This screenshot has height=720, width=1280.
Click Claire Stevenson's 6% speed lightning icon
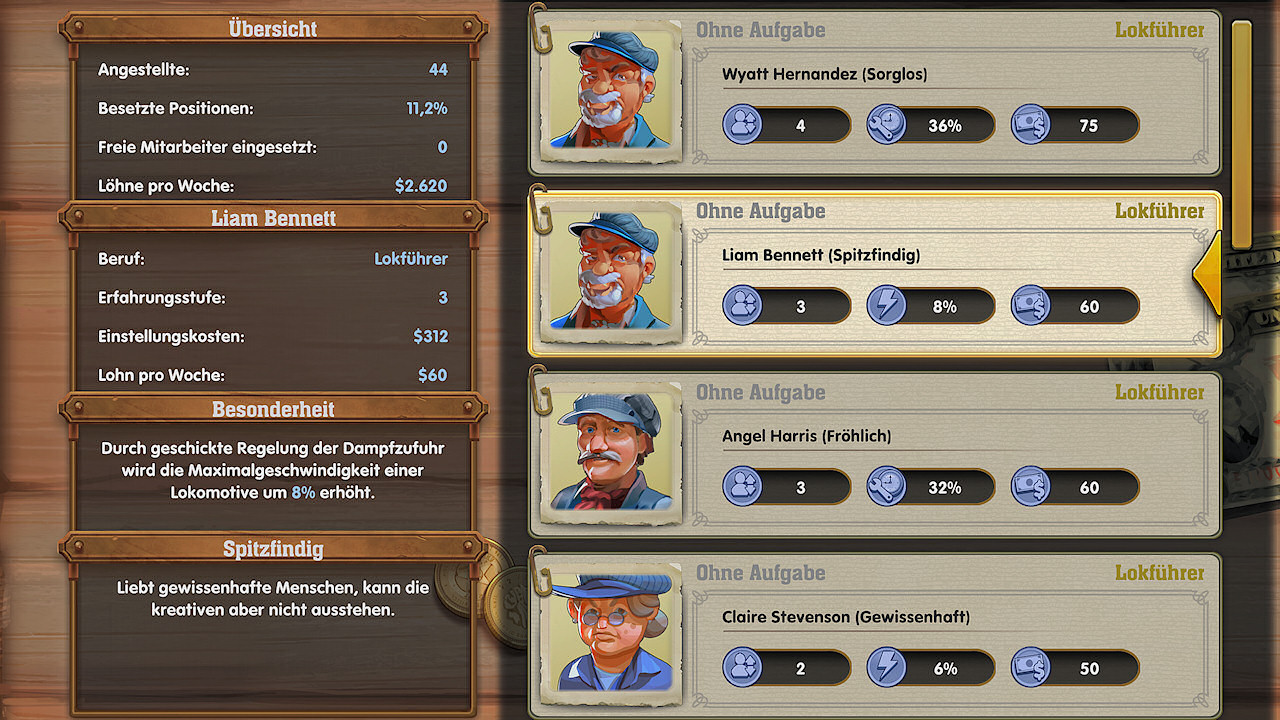coord(886,668)
